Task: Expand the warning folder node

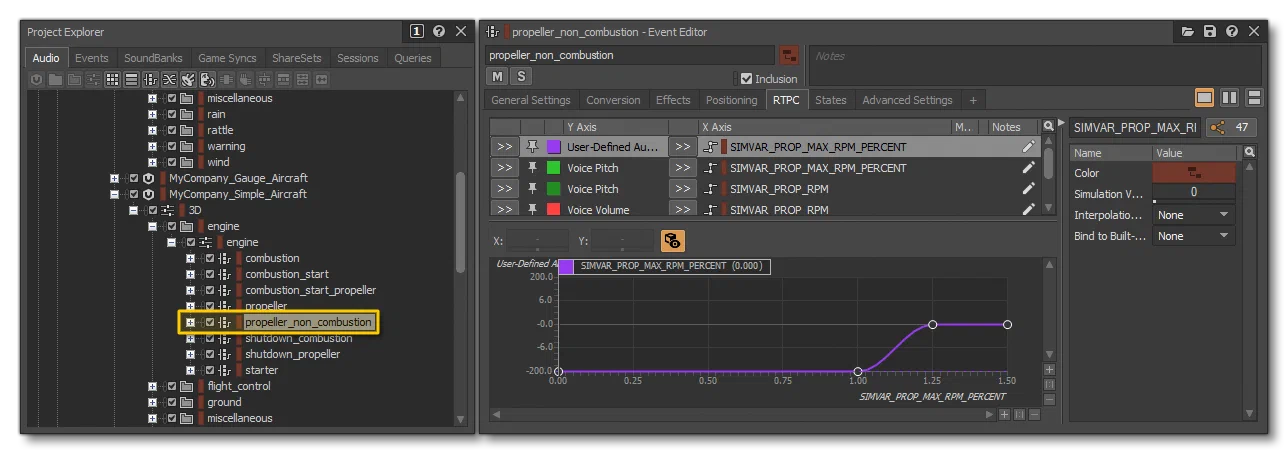Action: (x=153, y=146)
